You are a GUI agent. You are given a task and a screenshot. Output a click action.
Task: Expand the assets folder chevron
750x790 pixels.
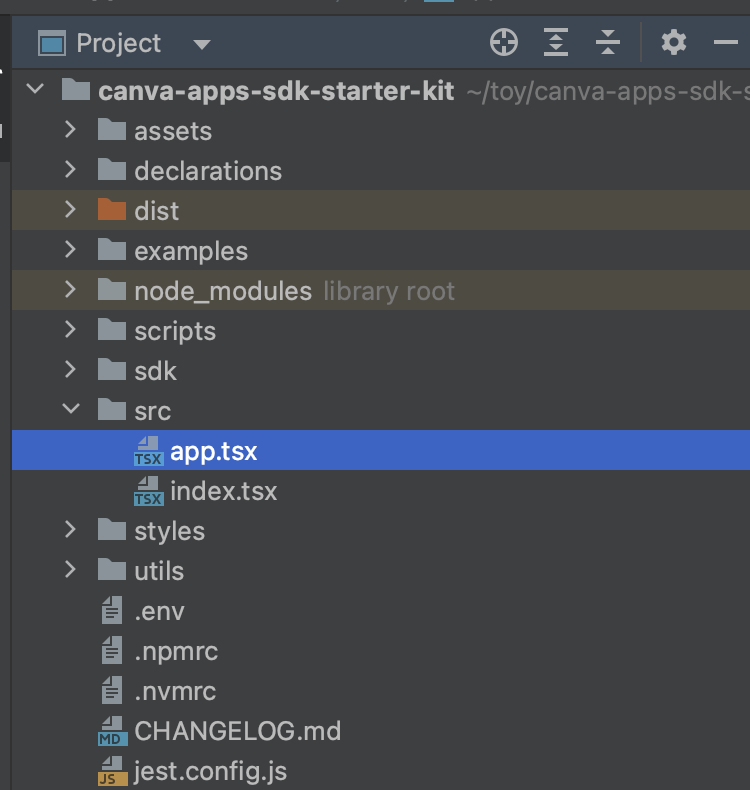(x=71, y=130)
